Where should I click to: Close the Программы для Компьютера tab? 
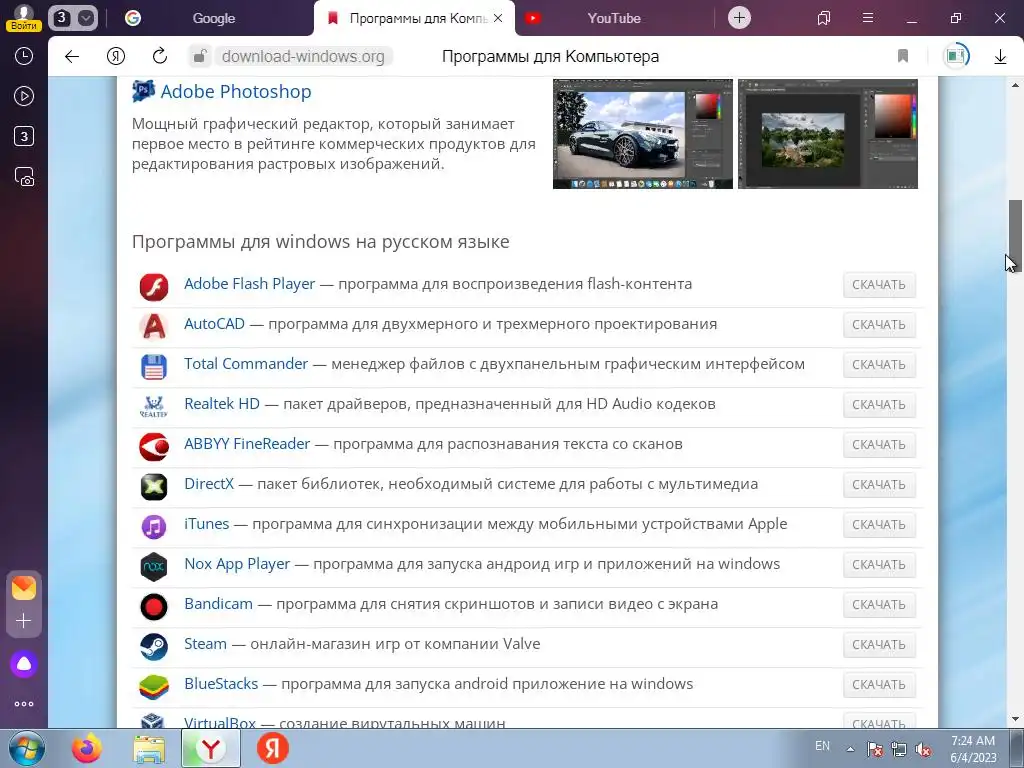(498, 18)
